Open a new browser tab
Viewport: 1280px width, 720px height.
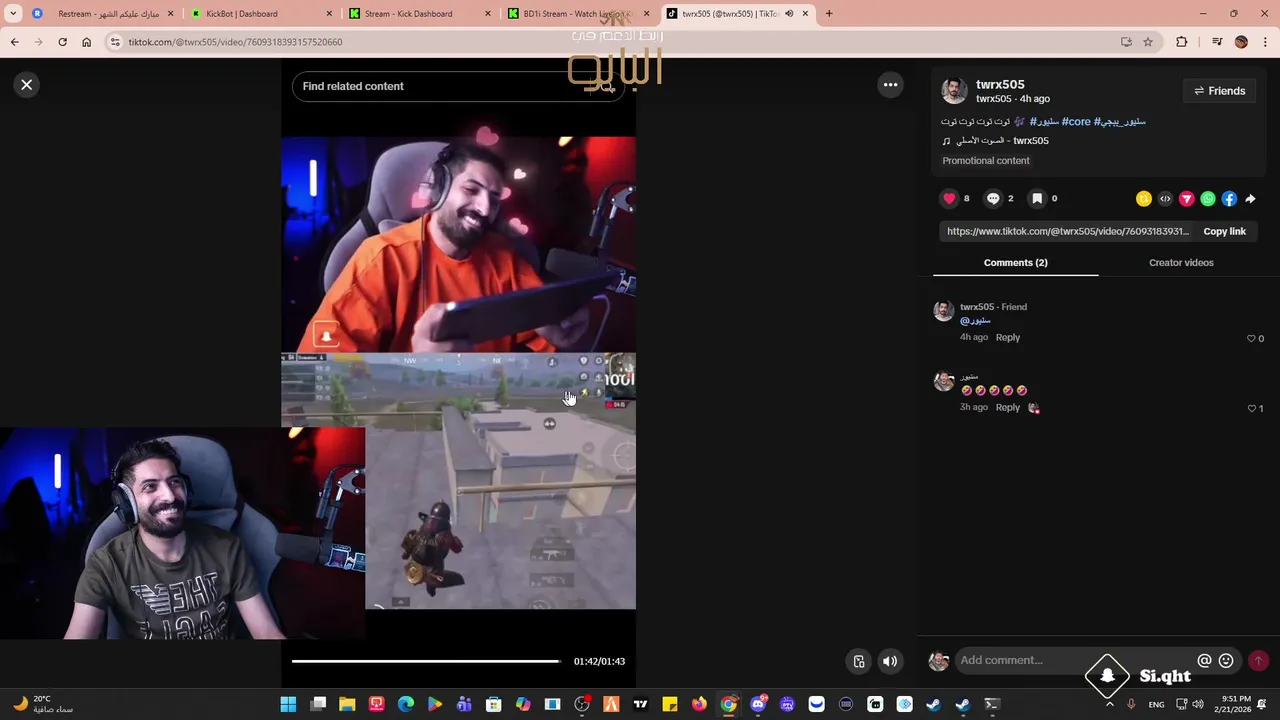829,14
